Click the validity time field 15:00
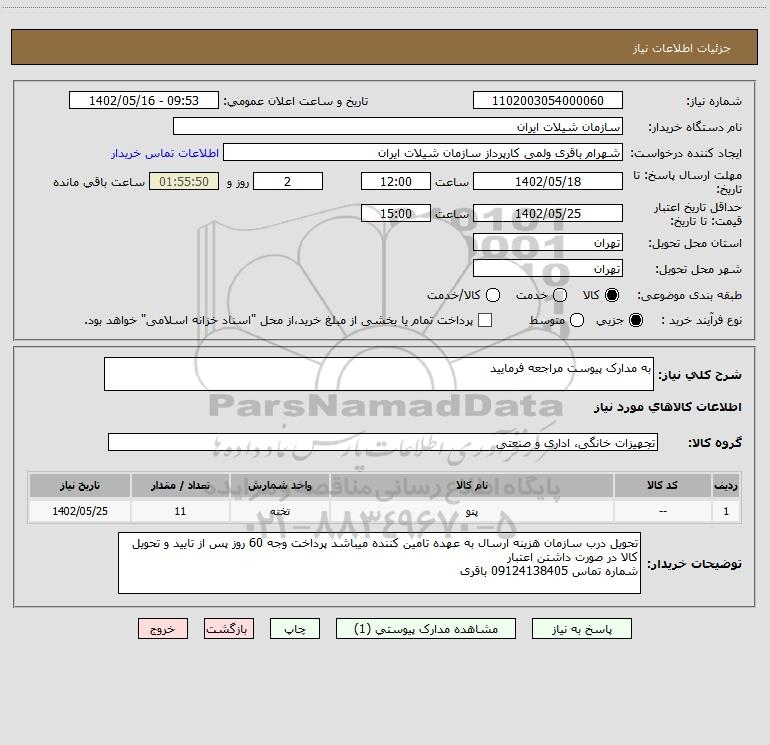This screenshot has height=745, width=770. coord(396,213)
